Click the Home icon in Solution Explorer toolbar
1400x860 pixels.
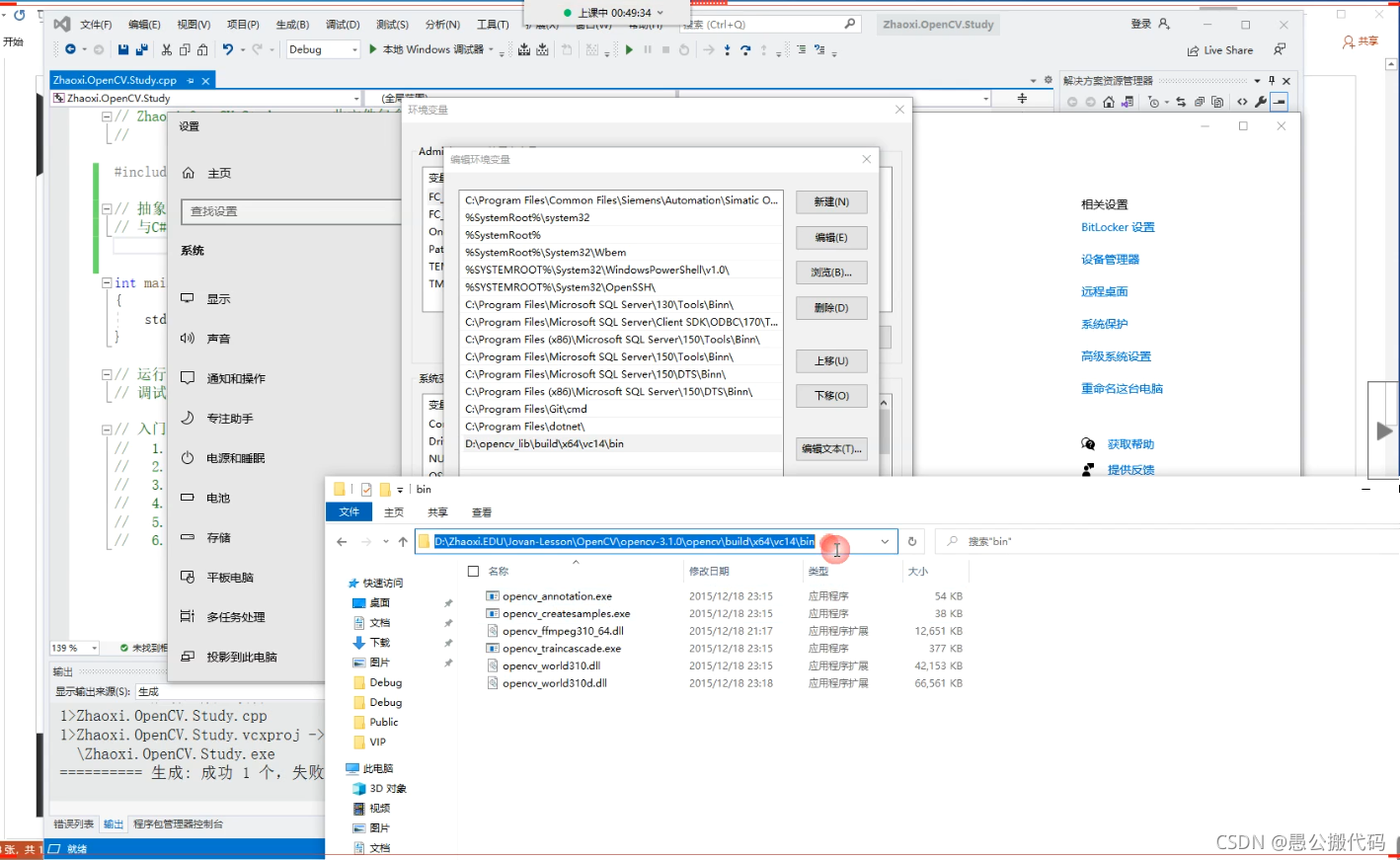(x=1109, y=102)
